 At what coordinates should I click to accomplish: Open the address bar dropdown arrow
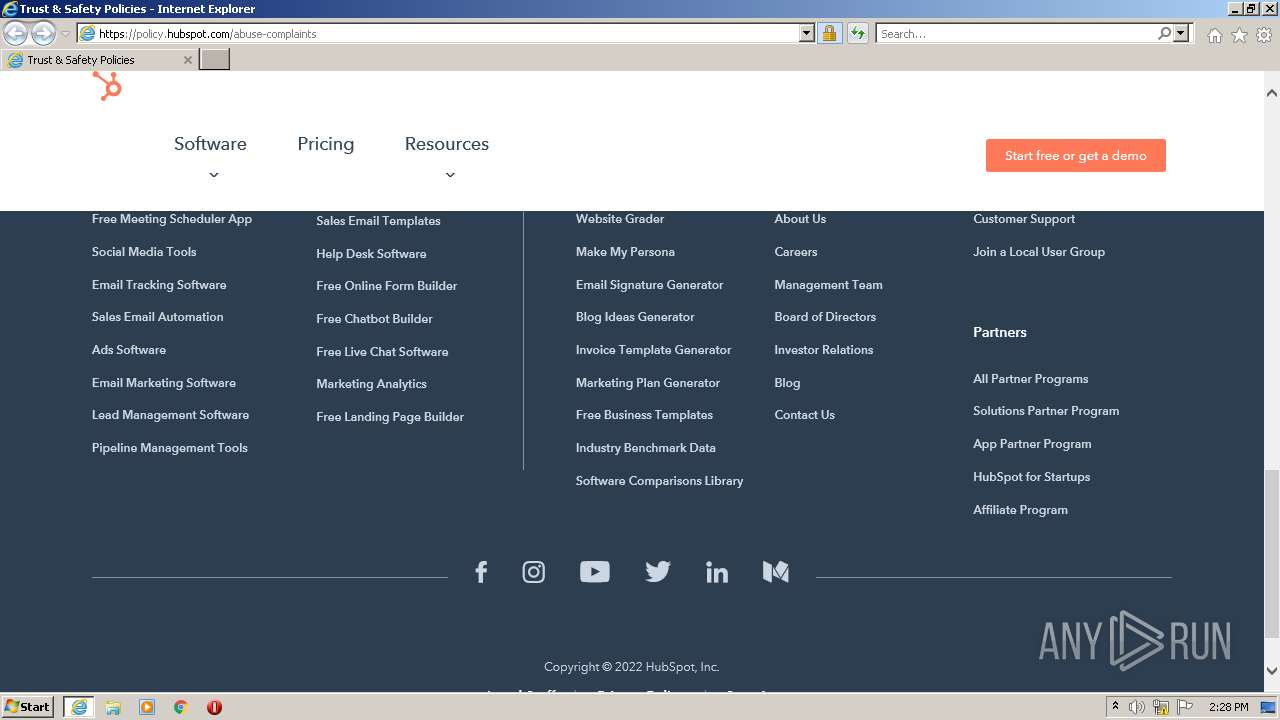(807, 33)
